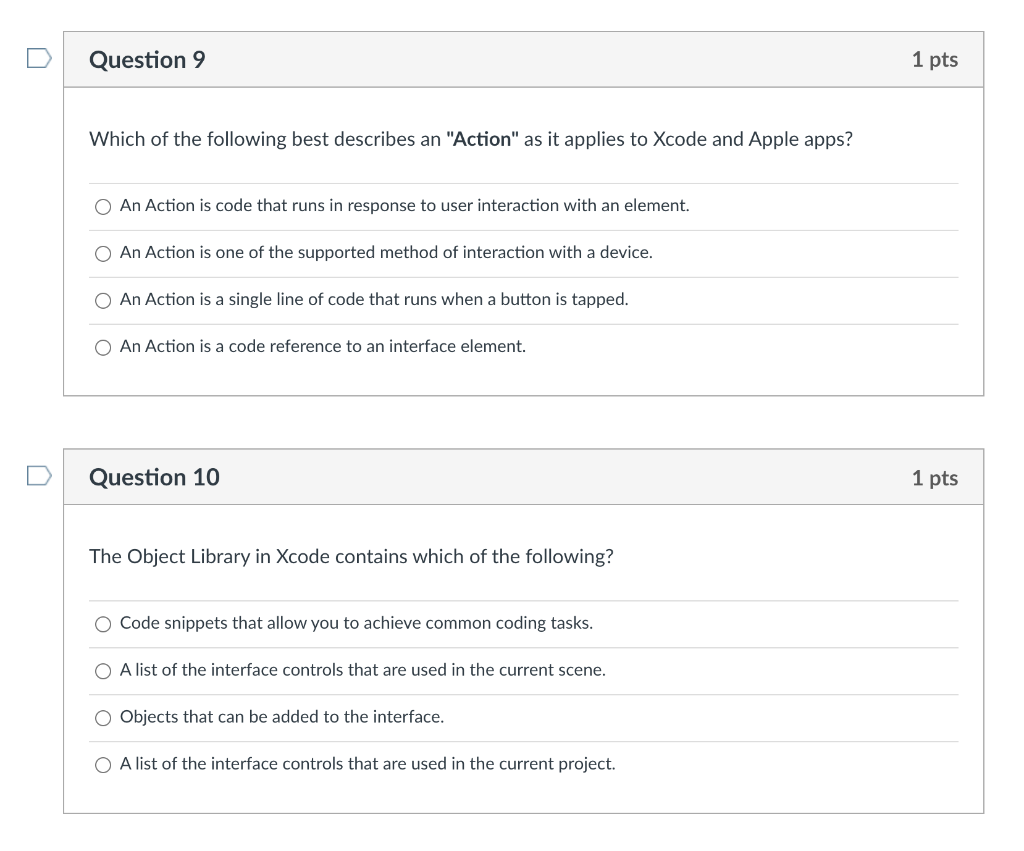Select radio for controls 'used in the current scene'
1024x851 pixels.
pos(103,672)
